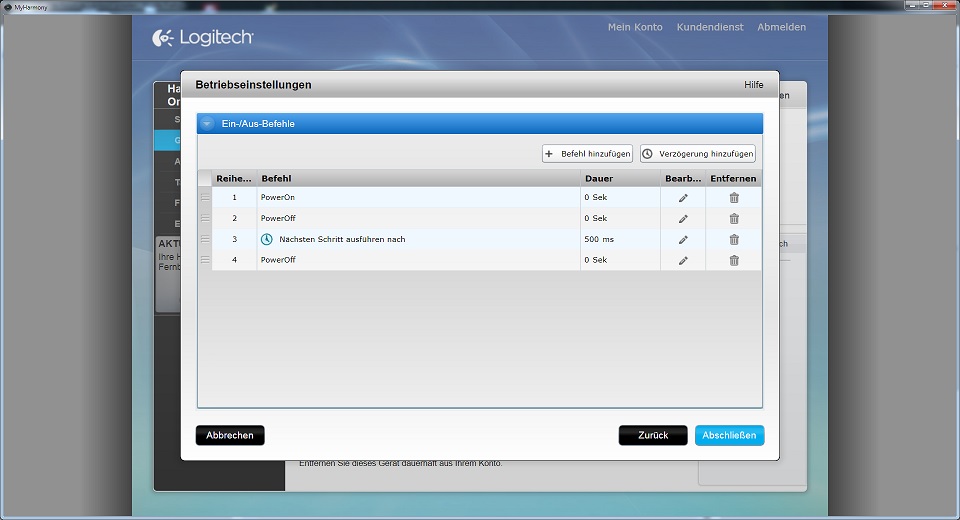
Task: Finish with the Abschließen button
Action: click(729, 436)
